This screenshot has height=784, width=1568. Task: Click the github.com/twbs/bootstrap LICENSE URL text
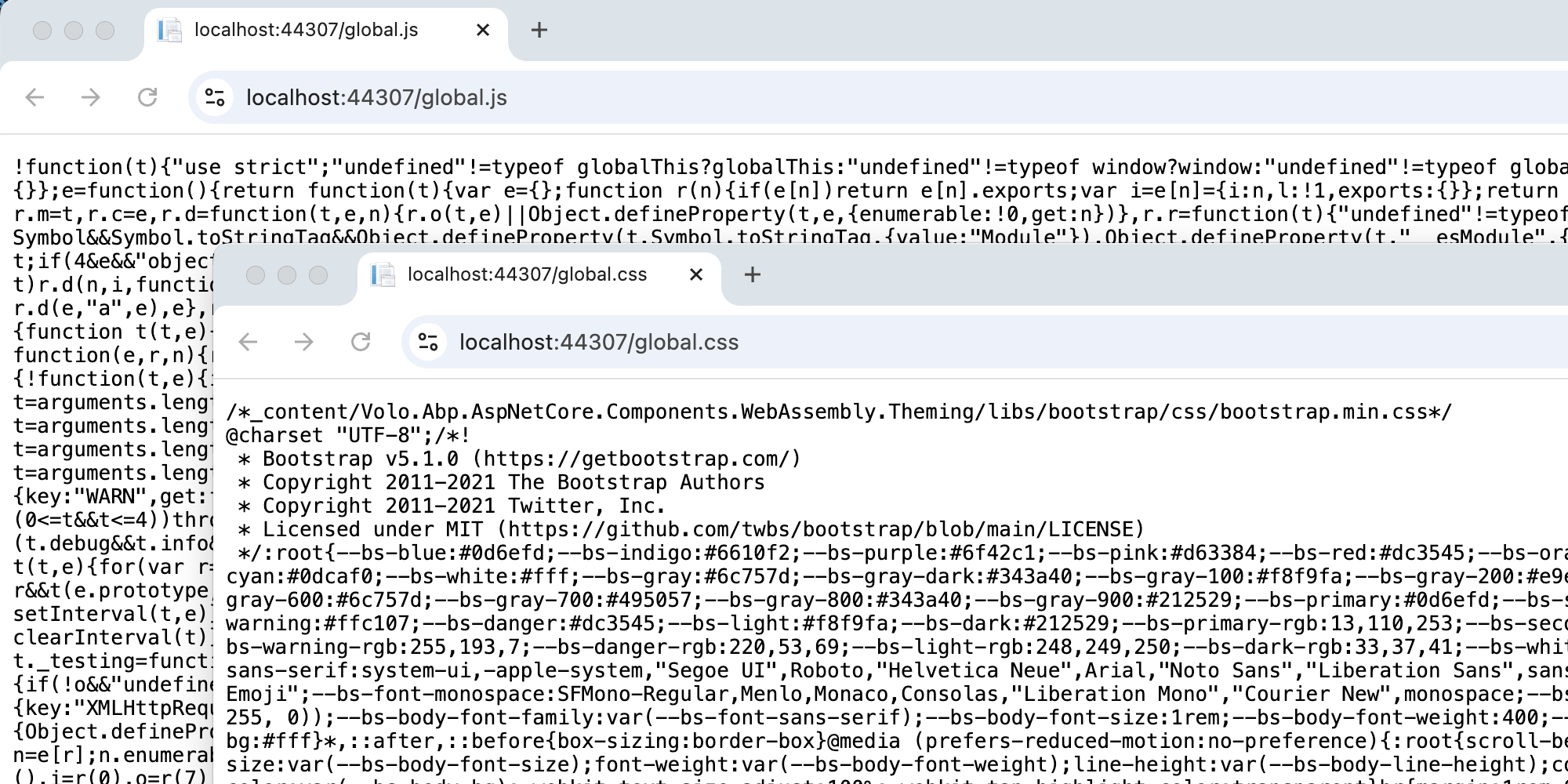point(821,529)
